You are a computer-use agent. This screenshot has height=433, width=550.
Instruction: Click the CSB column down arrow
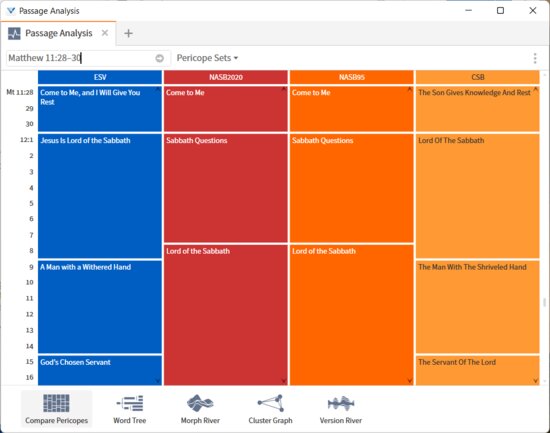tap(535, 381)
